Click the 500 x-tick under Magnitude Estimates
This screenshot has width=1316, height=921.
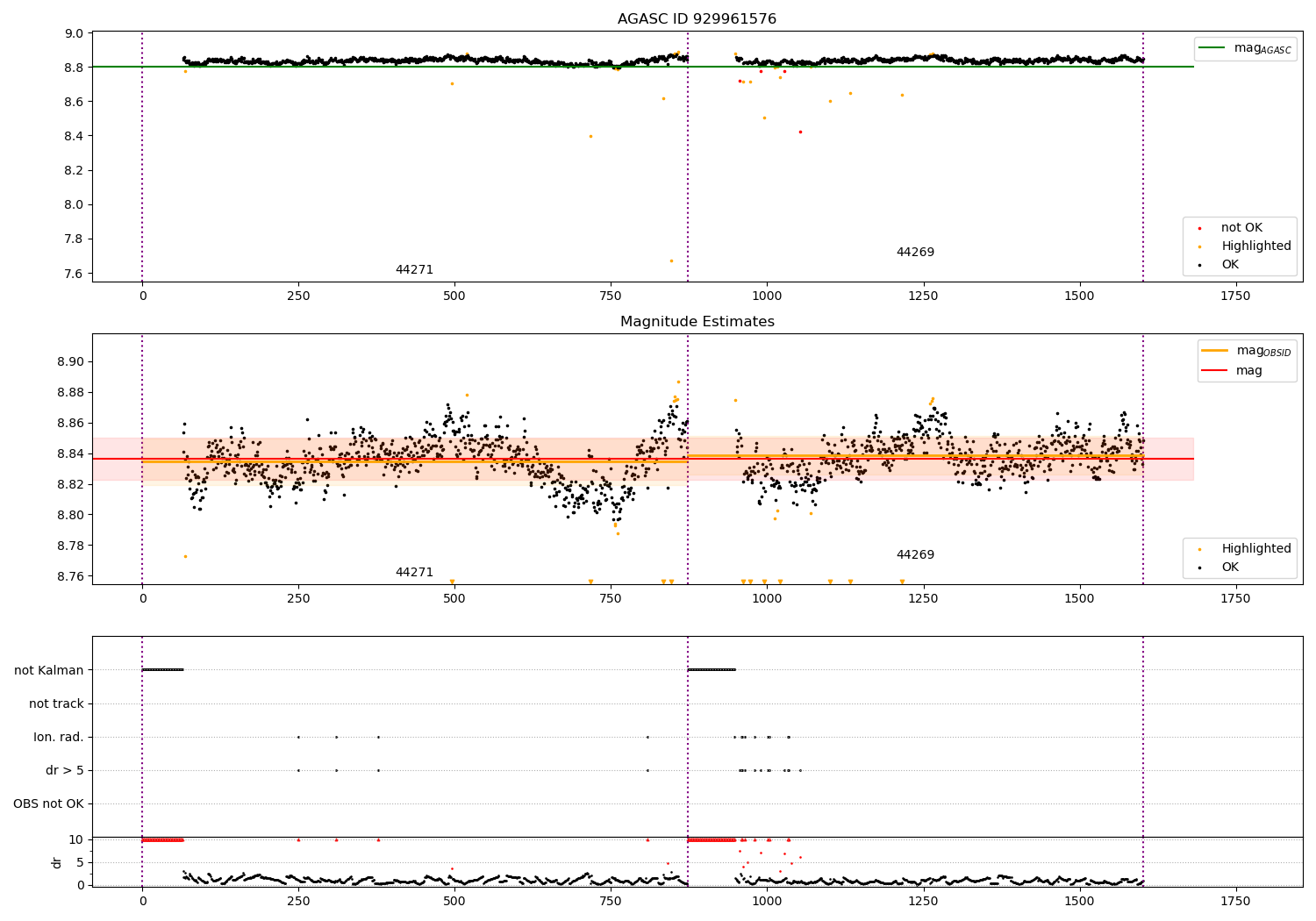click(x=454, y=598)
